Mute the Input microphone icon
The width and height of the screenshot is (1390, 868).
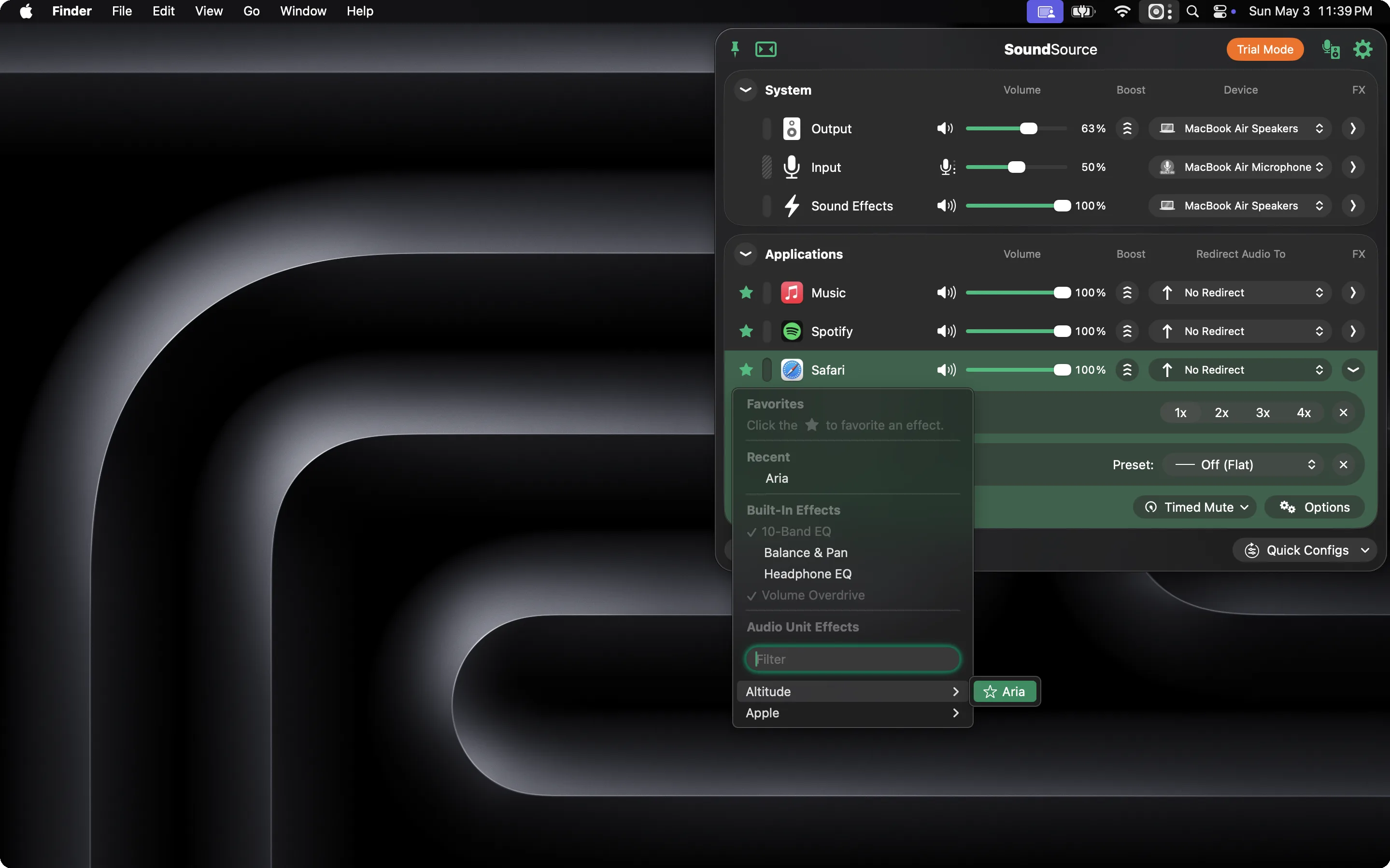click(947, 167)
